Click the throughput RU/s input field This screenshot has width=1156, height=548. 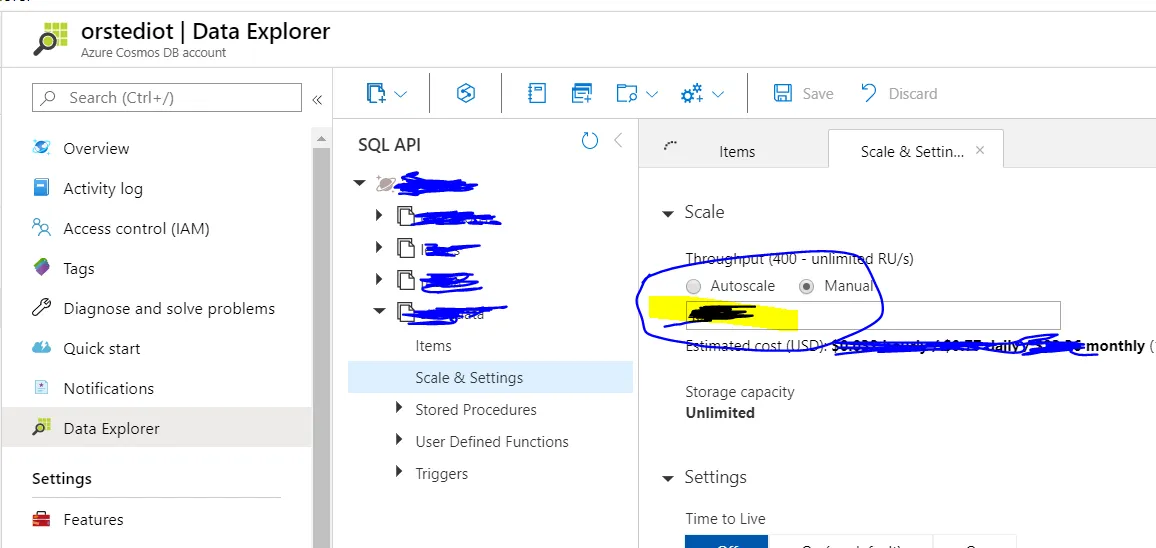[x=873, y=315]
